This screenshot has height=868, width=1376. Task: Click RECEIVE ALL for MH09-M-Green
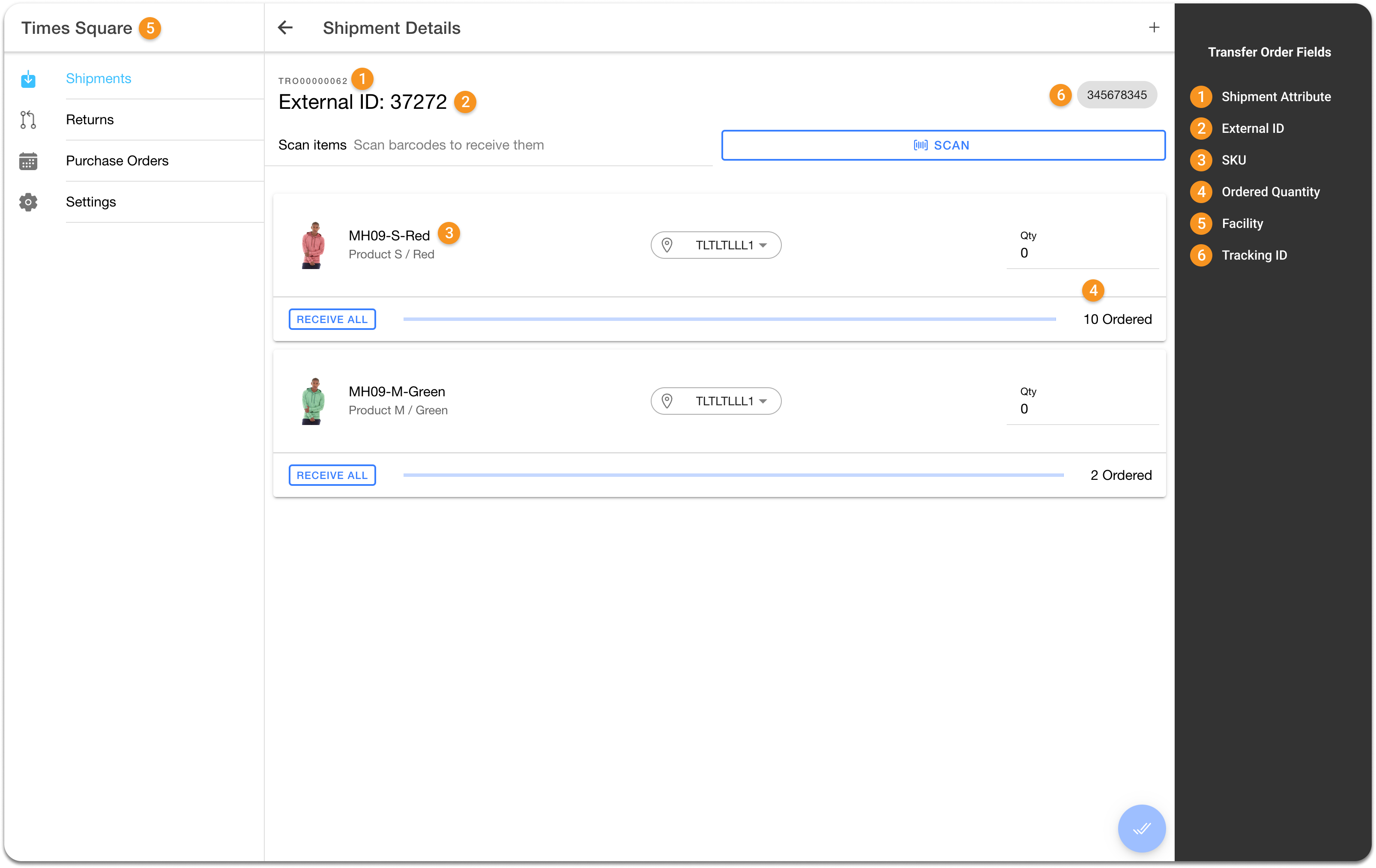point(332,476)
